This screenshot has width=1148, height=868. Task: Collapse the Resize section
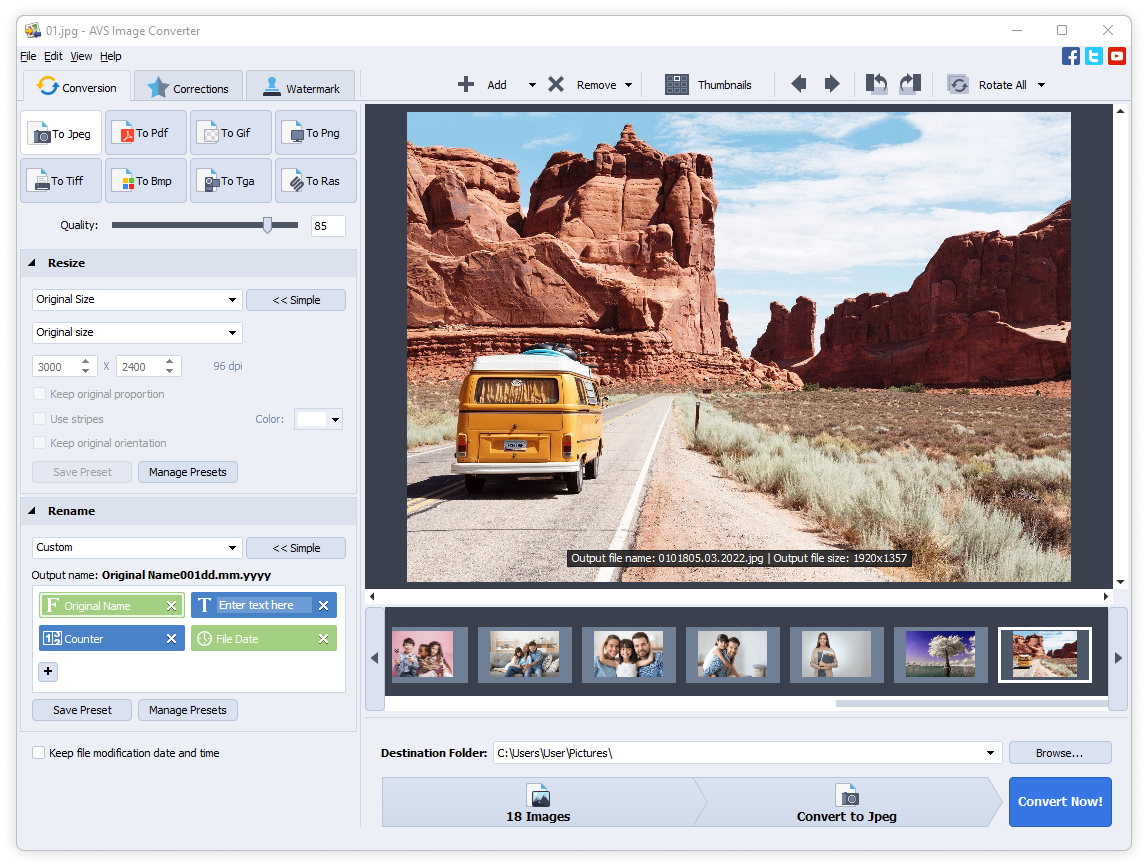coord(32,263)
